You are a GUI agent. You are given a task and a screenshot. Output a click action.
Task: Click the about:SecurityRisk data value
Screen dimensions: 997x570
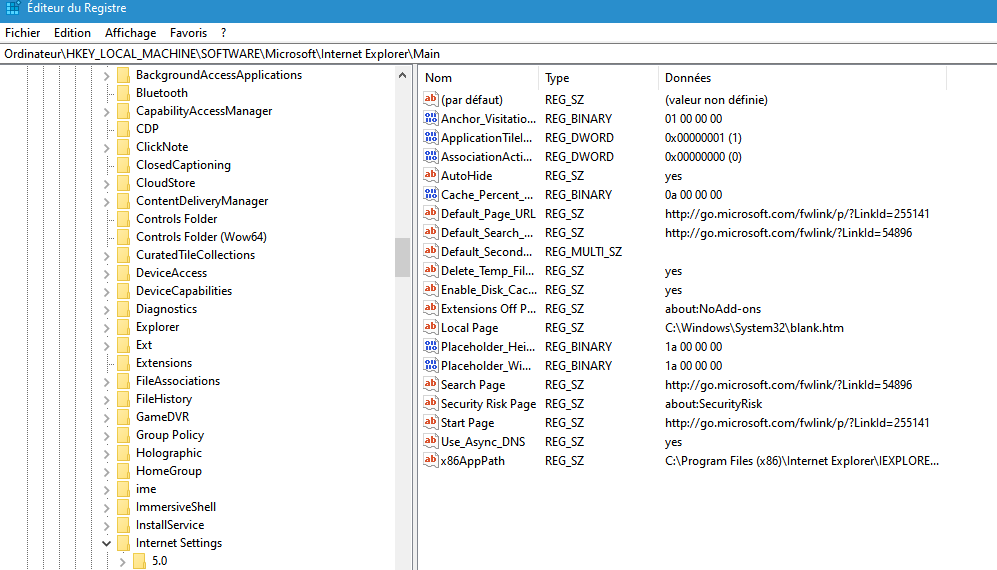[713, 403]
